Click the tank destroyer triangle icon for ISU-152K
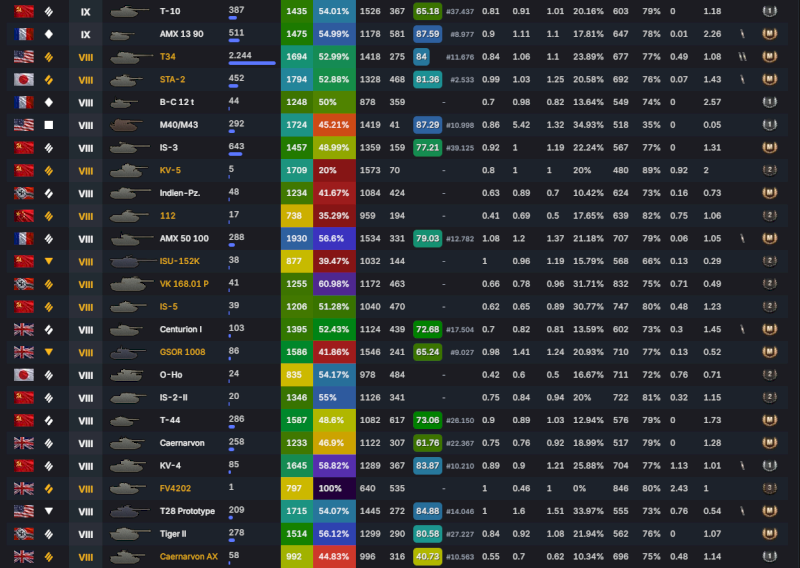800x568 pixels. 49,261
